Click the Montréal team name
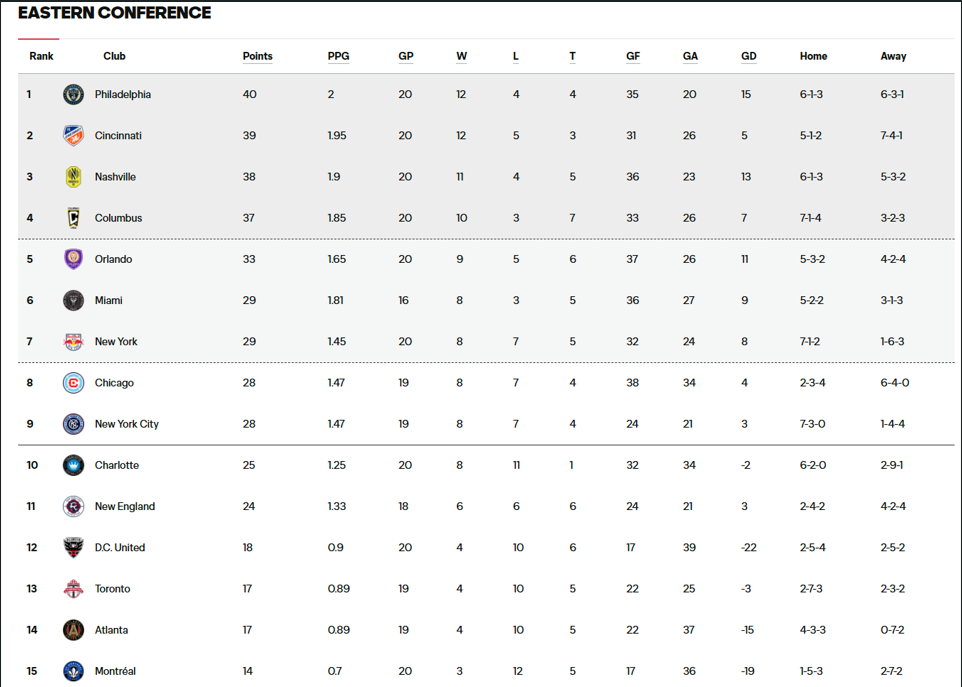The height and width of the screenshot is (687, 962). click(x=115, y=671)
